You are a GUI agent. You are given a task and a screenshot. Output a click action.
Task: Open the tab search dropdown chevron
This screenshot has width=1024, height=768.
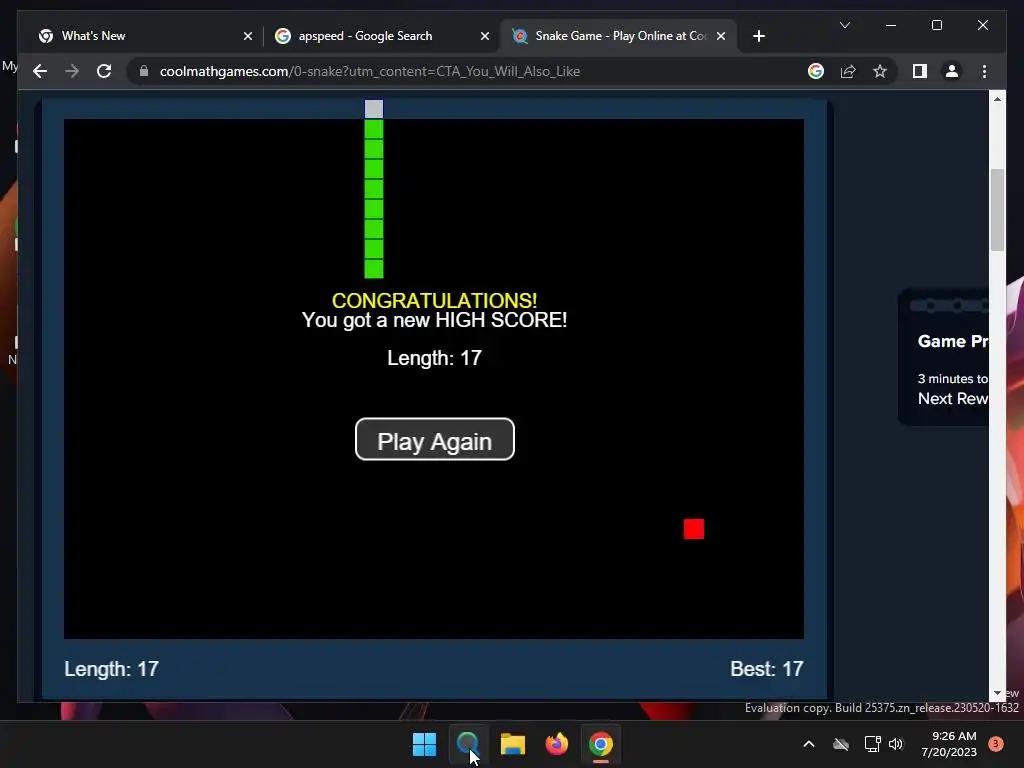pos(844,25)
